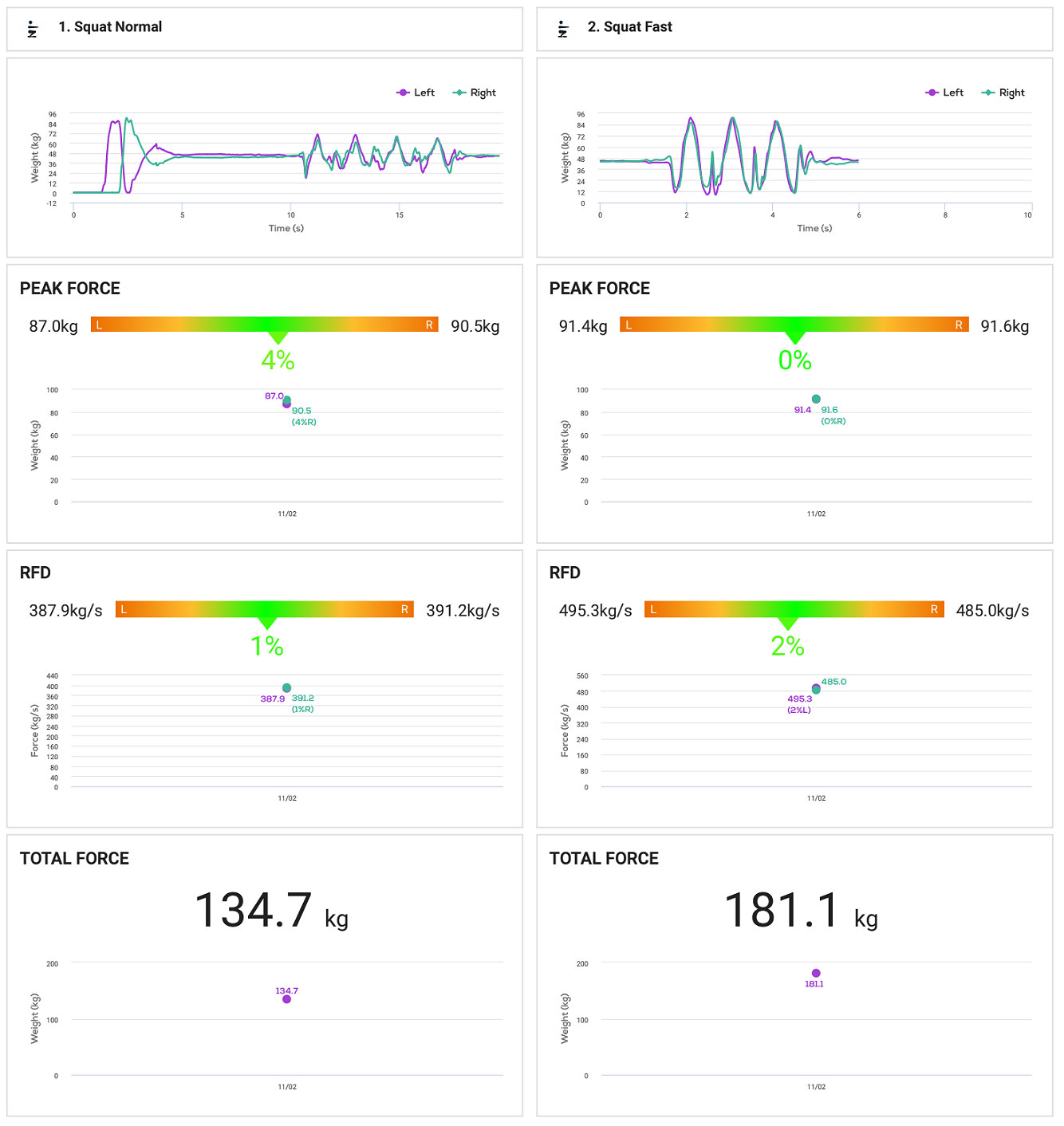Click the Squat Fast TOTAL FORCE heading

[x=604, y=859]
